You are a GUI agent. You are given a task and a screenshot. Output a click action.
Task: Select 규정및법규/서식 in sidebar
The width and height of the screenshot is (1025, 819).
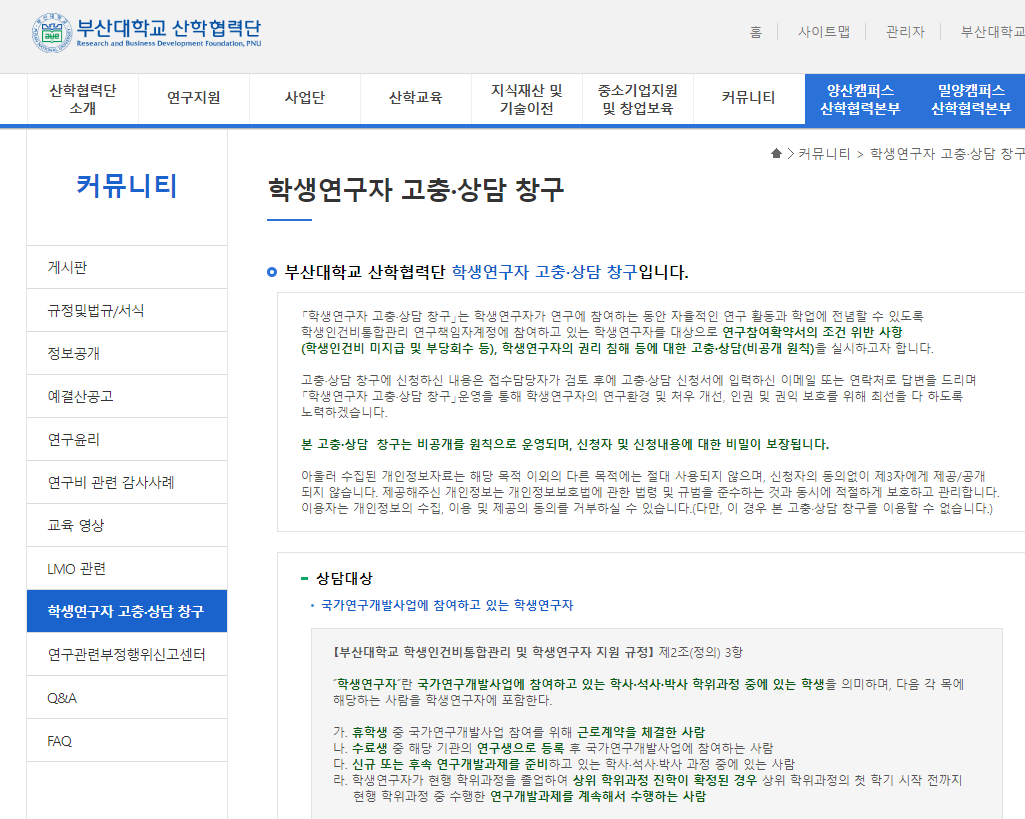96,310
